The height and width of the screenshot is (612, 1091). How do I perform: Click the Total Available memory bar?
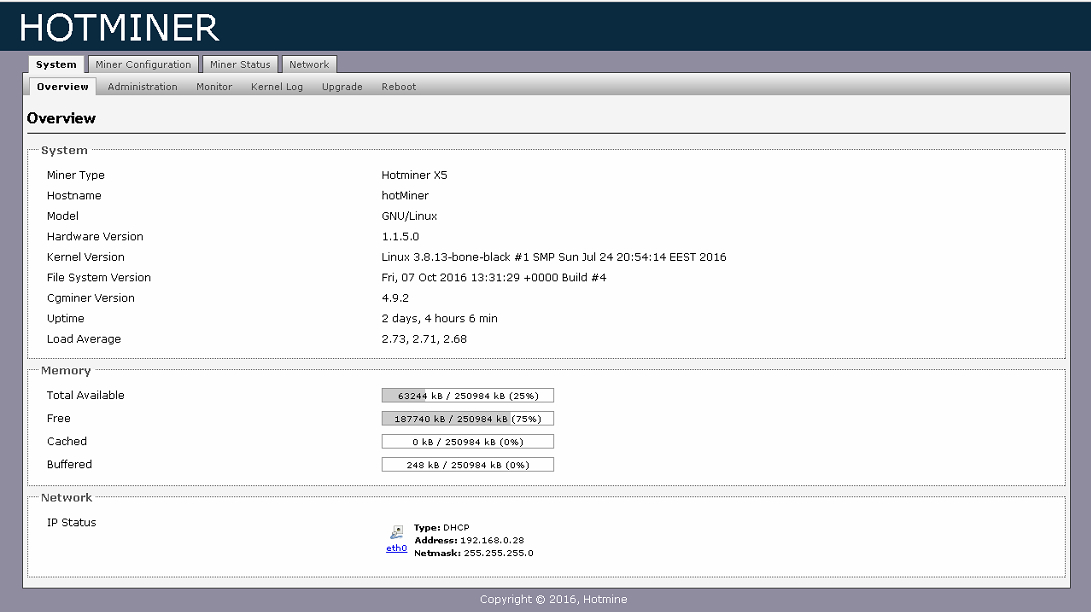click(x=468, y=396)
